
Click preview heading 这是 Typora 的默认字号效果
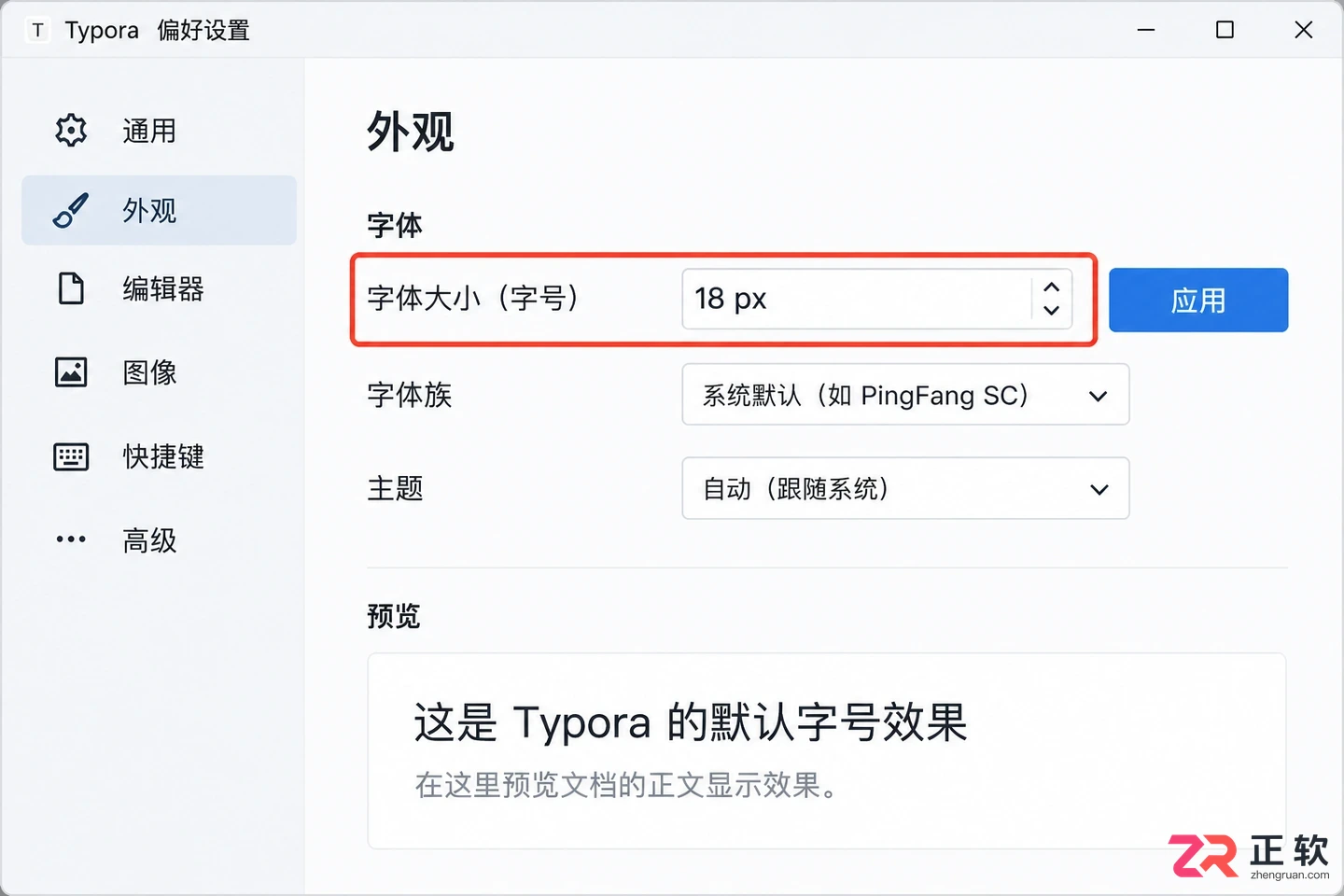pos(691,722)
